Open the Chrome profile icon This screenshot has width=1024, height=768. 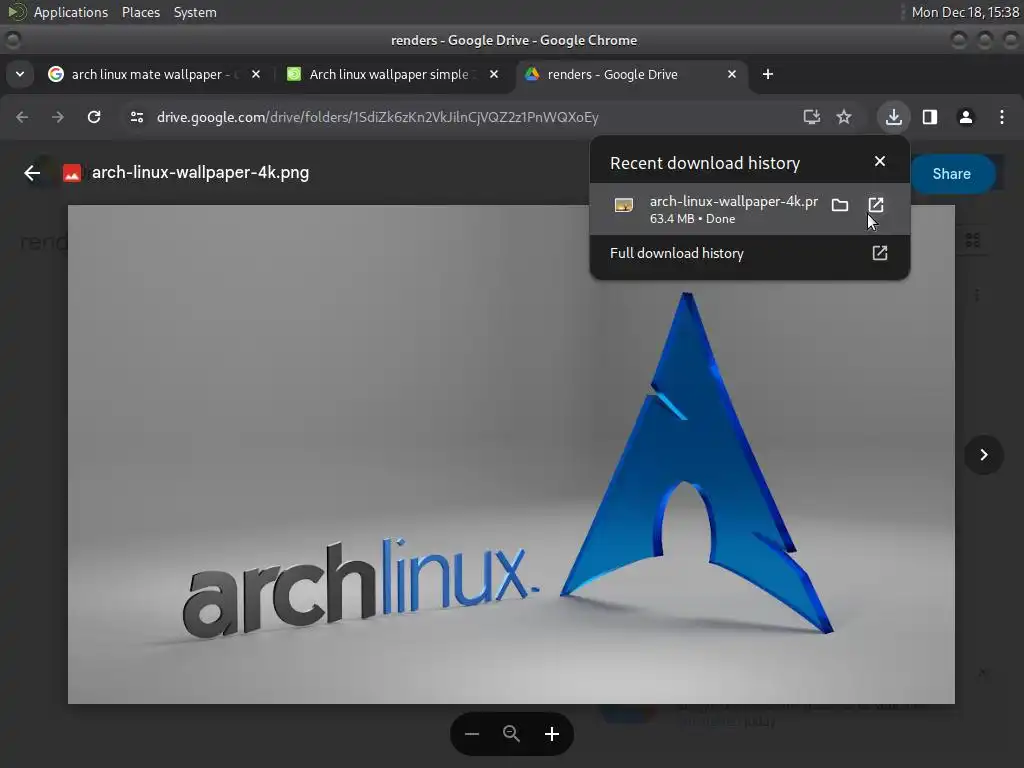pos(966,117)
